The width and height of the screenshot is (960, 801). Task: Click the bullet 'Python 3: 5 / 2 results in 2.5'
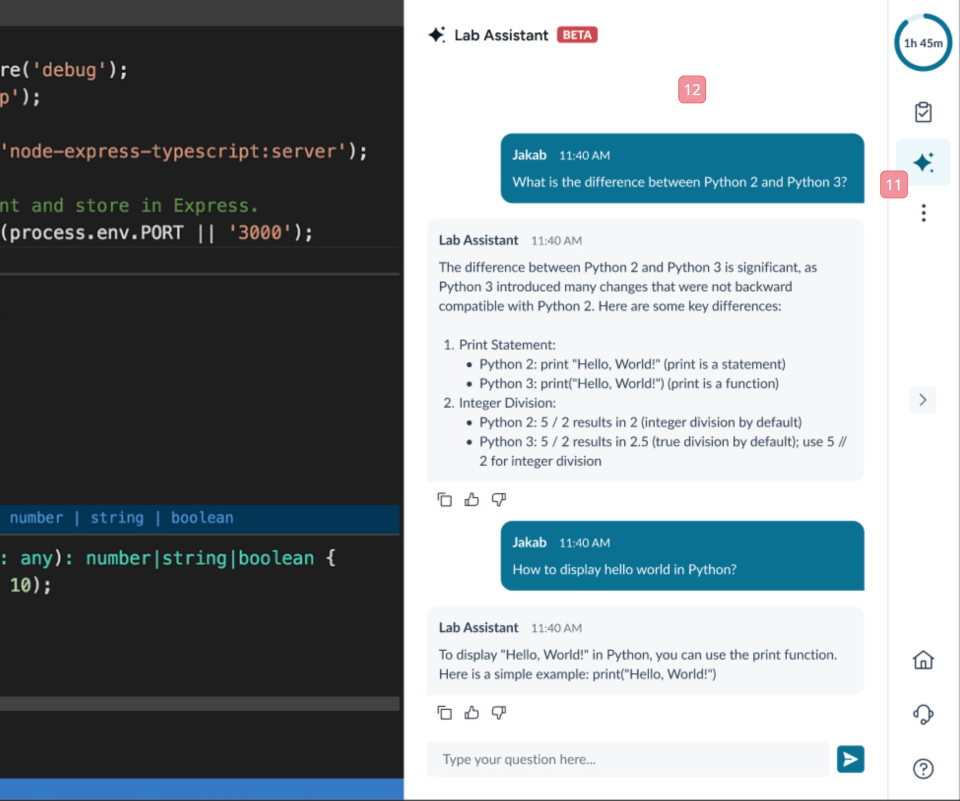pos(663,451)
